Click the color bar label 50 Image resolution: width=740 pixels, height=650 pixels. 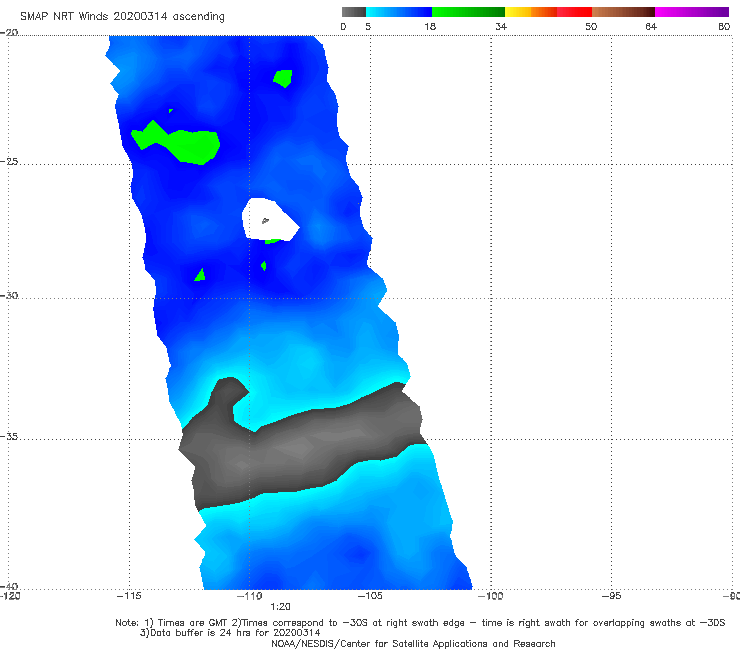[x=591, y=27]
